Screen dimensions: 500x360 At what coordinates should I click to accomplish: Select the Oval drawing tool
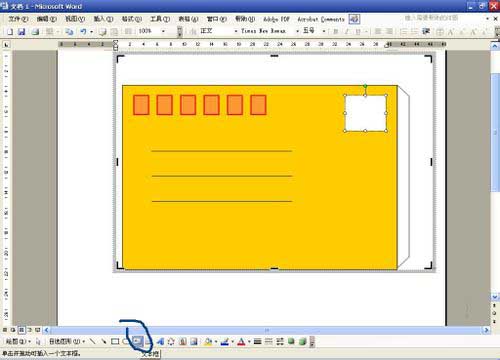(125, 341)
